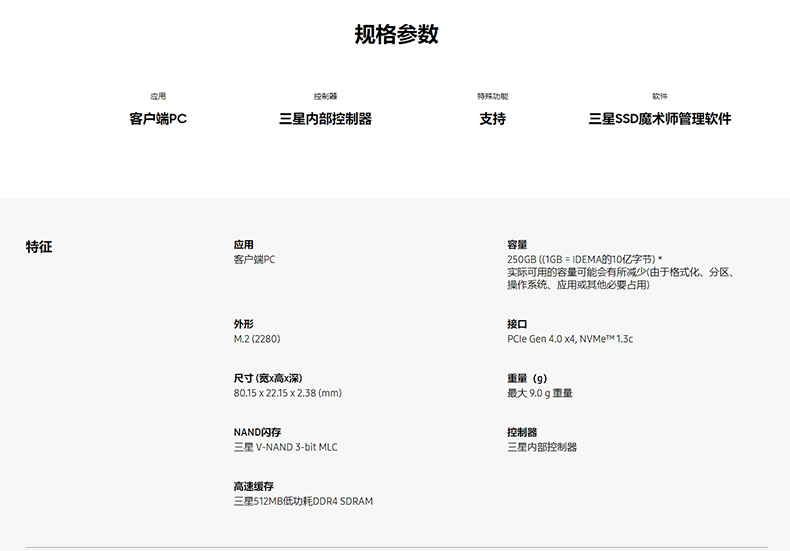Image resolution: width=790 pixels, height=551 pixels.
Task: Click the bold 控制器 spec label in the 特征 list
Action: tap(522, 432)
